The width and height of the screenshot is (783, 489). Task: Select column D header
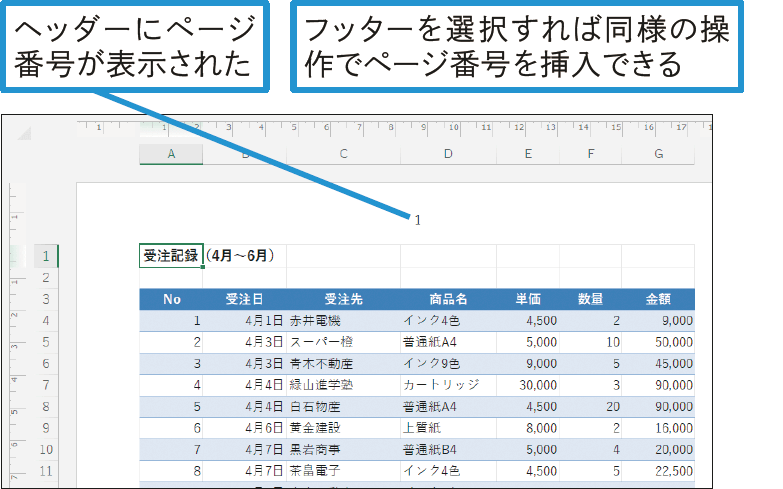click(448, 154)
